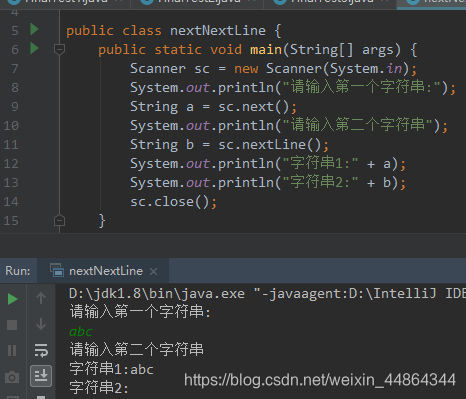Screen dimensions: 466x399
Task: Move up the stack trace arrow
Action: click(41, 298)
